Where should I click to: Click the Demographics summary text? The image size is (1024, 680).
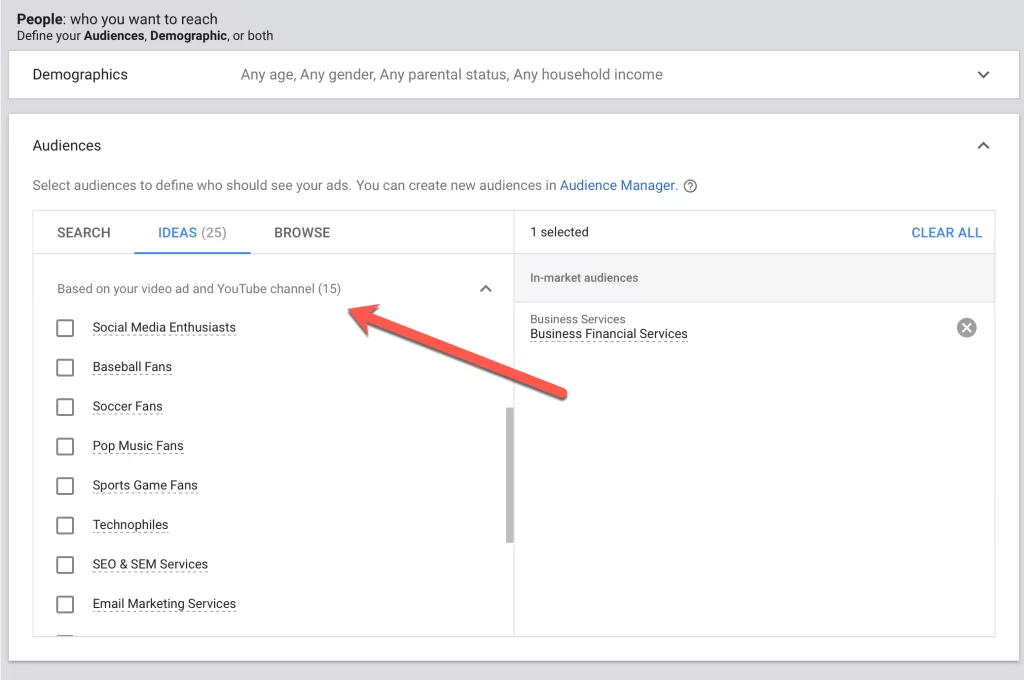[451, 74]
